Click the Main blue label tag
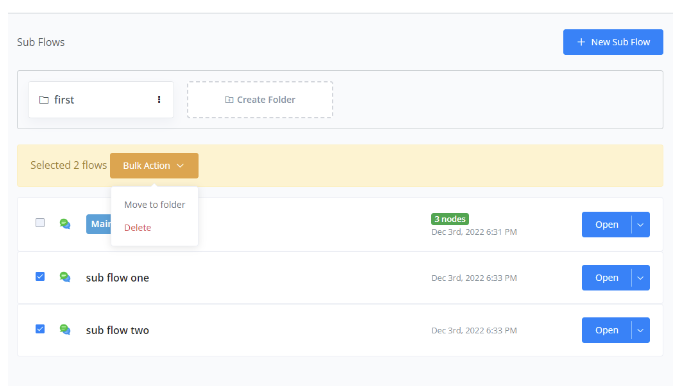The width and height of the screenshot is (678, 386). [x=99, y=224]
